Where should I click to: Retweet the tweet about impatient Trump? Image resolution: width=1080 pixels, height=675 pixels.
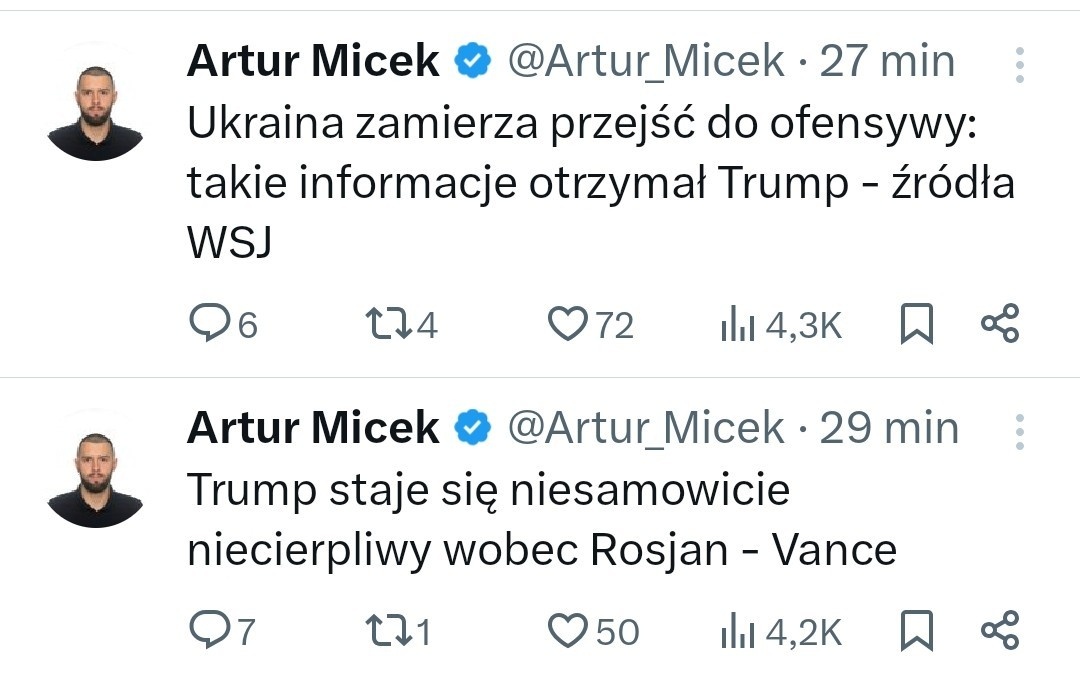pyautogui.click(x=384, y=630)
